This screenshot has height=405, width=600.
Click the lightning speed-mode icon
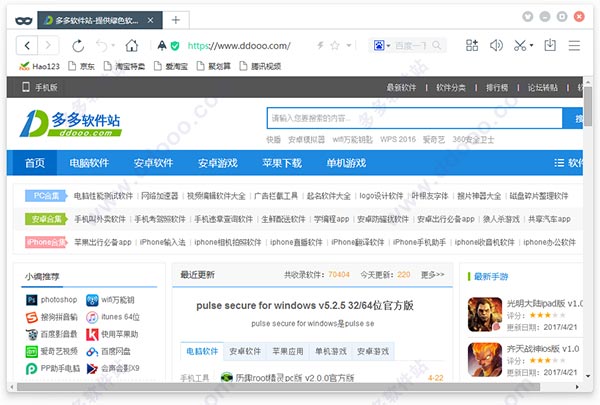coord(320,46)
